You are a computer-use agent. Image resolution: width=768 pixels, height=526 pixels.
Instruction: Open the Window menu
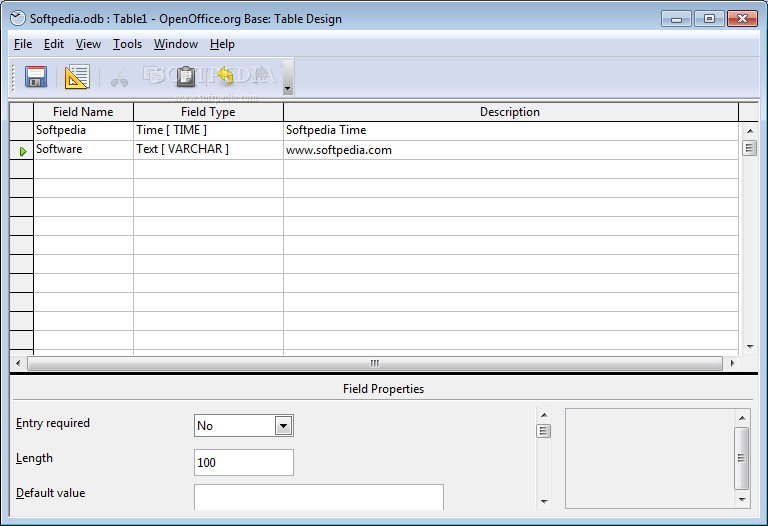(x=176, y=44)
